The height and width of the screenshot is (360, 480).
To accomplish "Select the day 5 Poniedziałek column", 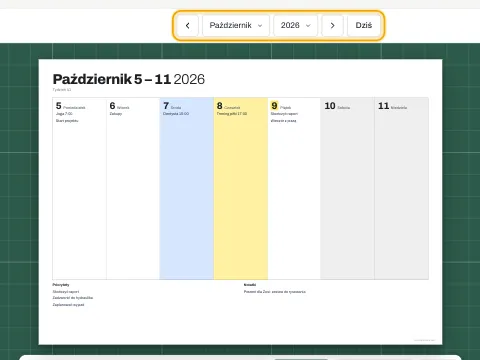I will coord(79,188).
